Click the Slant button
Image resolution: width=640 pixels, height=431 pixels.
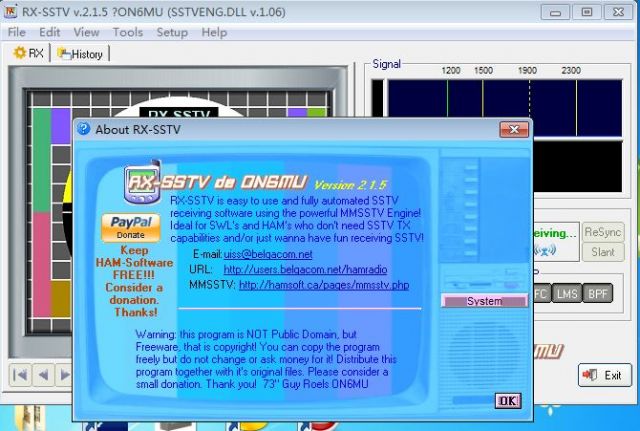tap(602, 252)
